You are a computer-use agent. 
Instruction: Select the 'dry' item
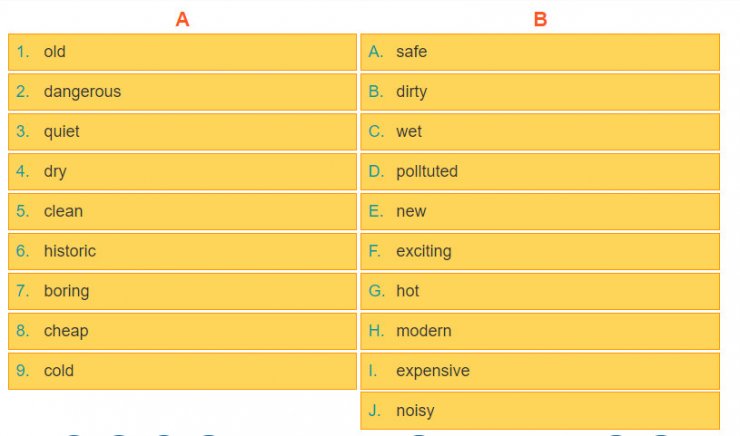point(182,171)
